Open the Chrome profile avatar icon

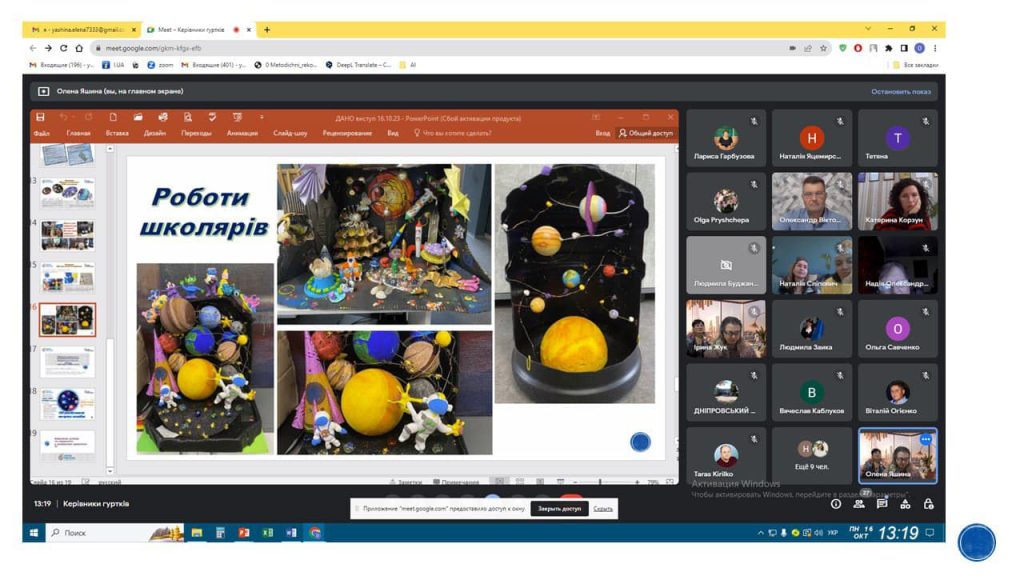[x=920, y=48]
